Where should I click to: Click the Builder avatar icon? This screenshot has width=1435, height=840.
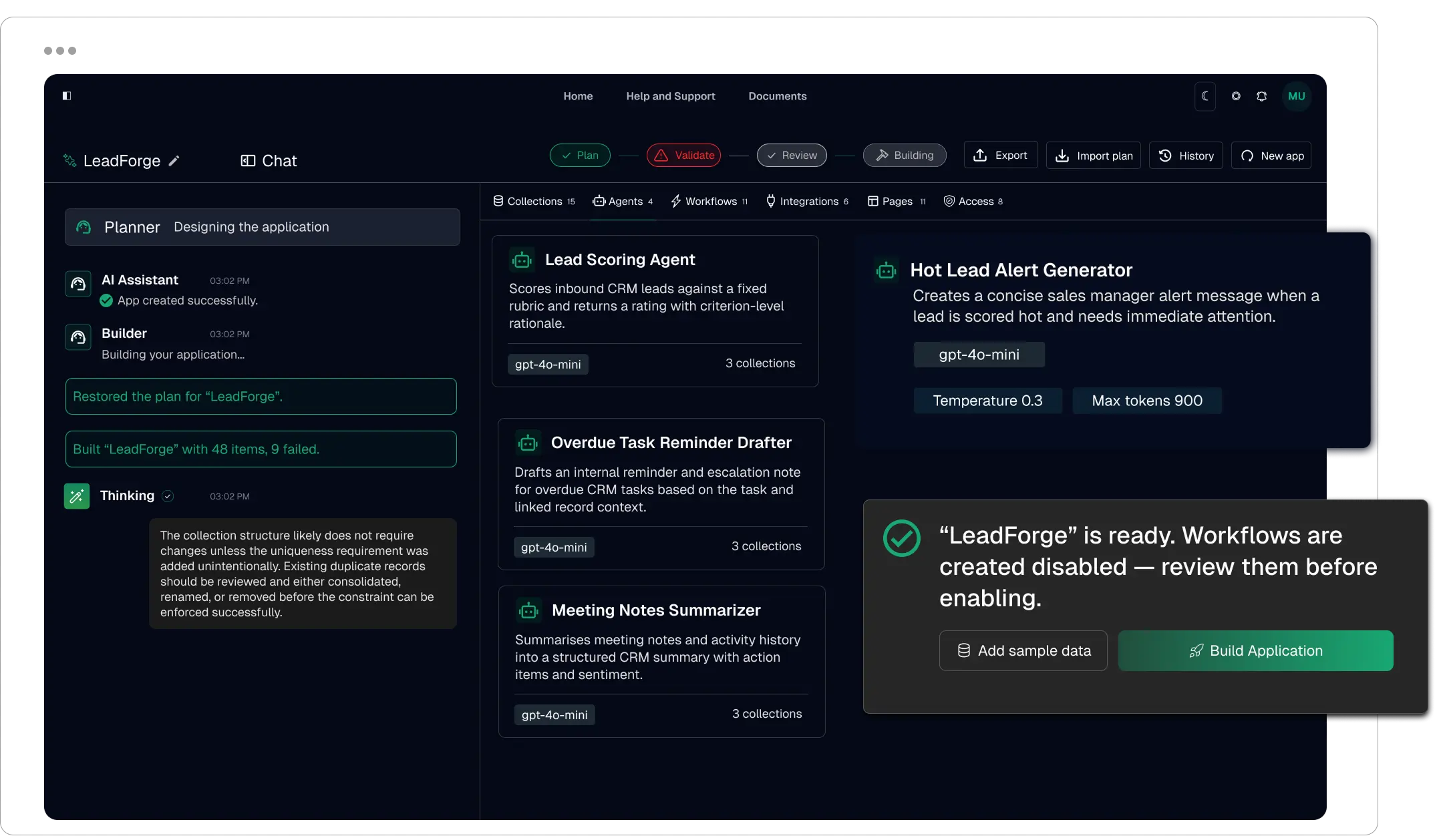[78, 337]
